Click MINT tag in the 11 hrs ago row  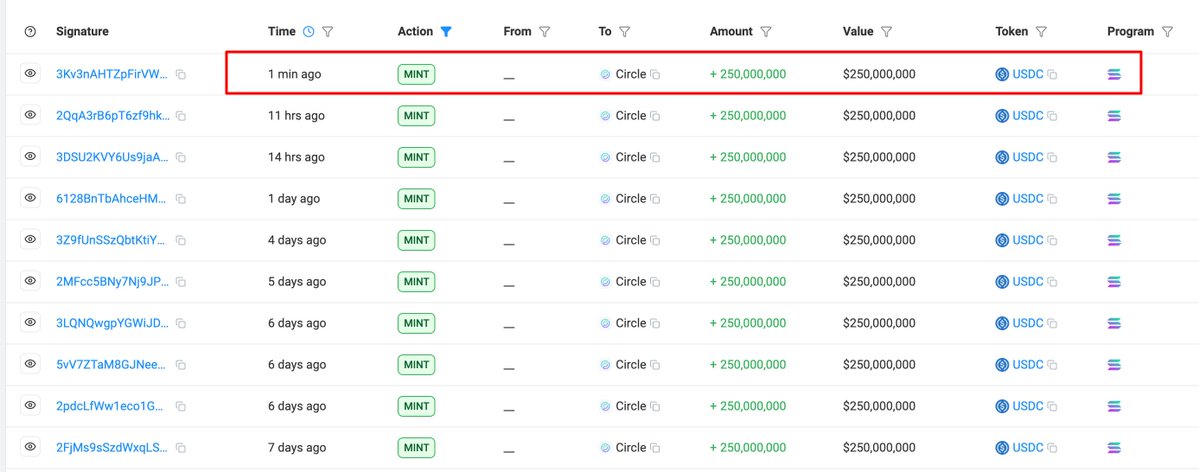pyautogui.click(x=416, y=116)
